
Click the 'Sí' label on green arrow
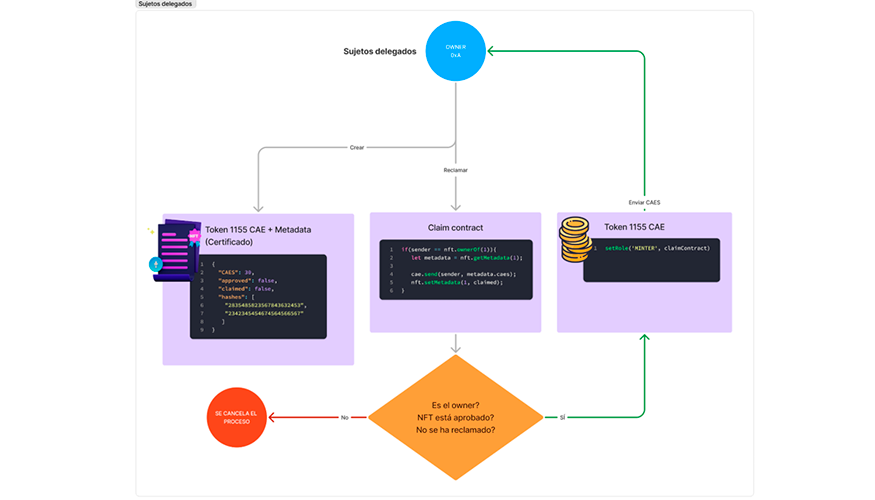tap(562, 417)
